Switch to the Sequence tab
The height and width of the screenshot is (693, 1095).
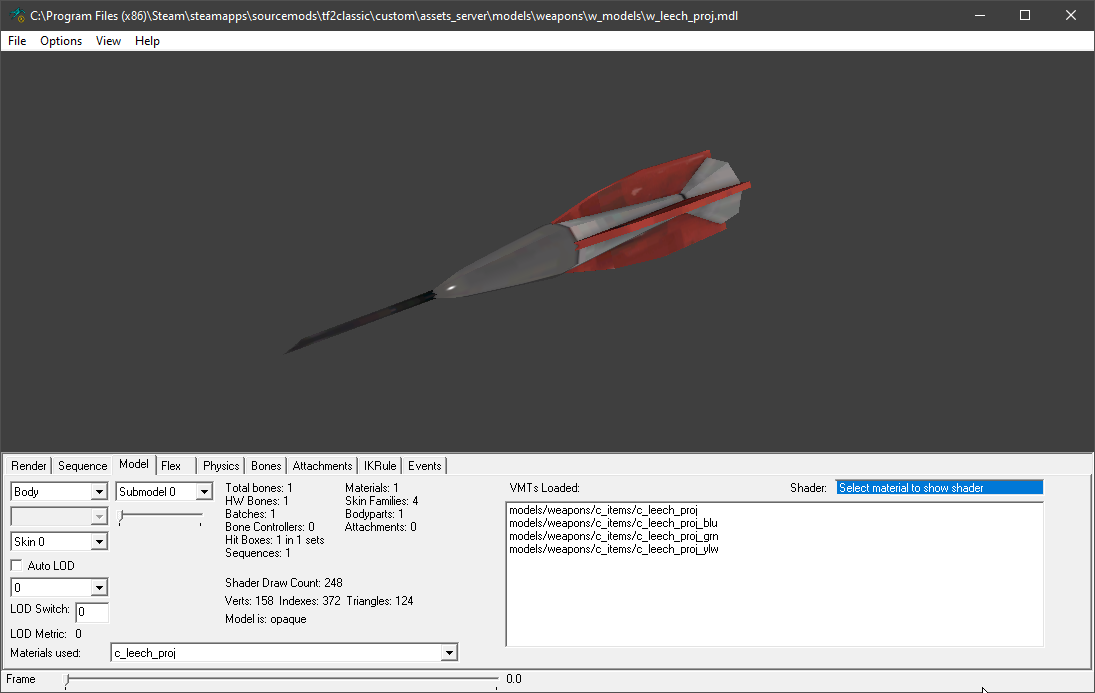tap(82, 466)
